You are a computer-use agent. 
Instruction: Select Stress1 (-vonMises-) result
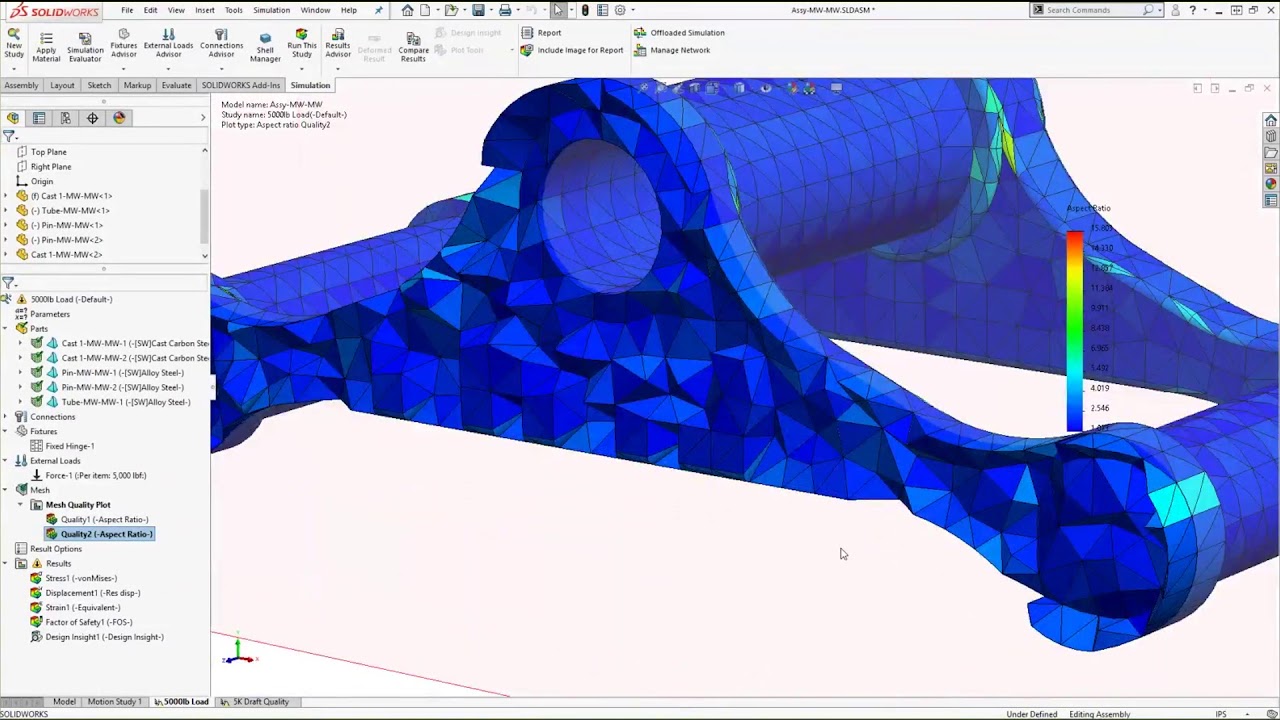[74, 578]
